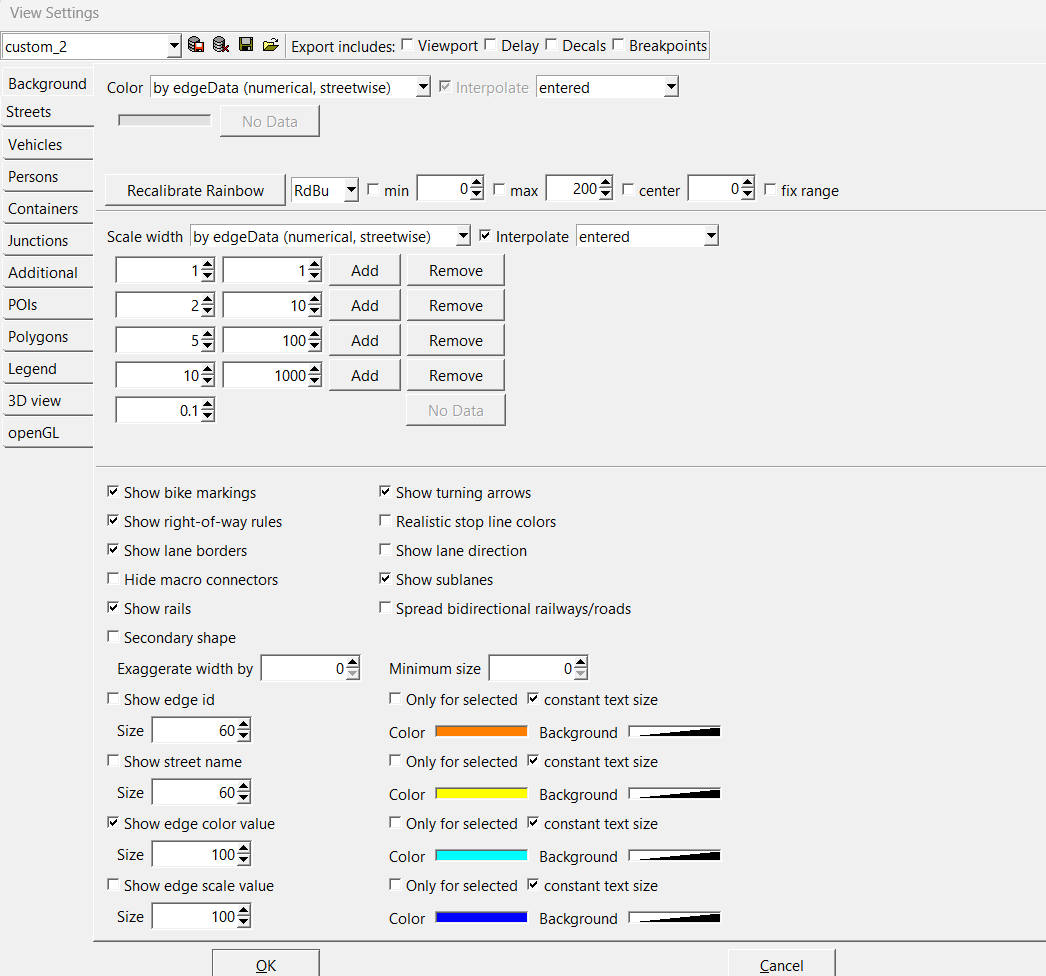The width and height of the screenshot is (1046, 976).
Task: Select the openGL tab
Action: click(34, 433)
